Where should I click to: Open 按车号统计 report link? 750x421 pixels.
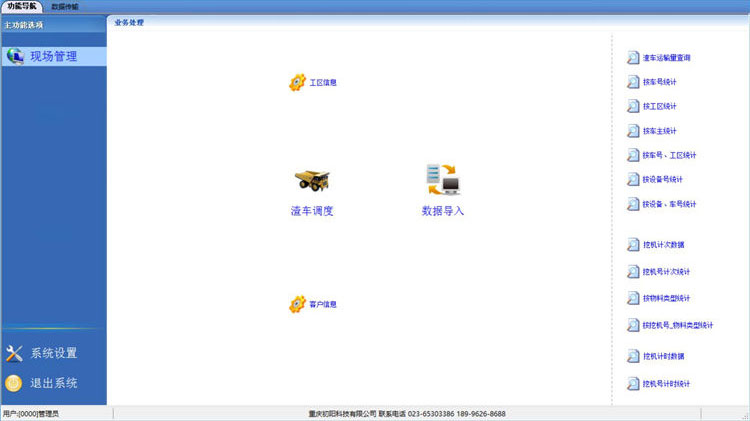660,82
